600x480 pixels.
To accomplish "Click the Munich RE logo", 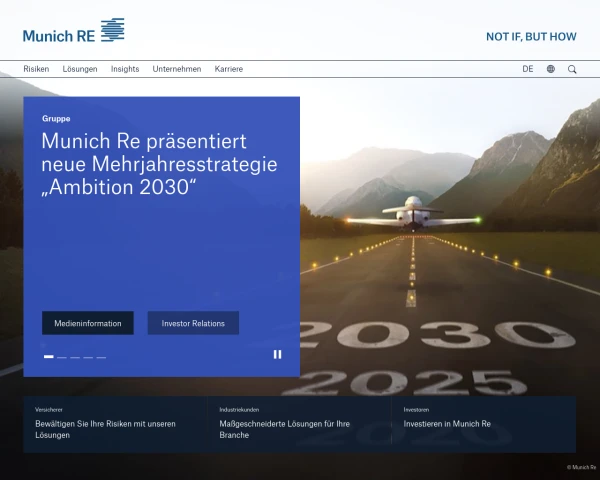I will point(73,32).
